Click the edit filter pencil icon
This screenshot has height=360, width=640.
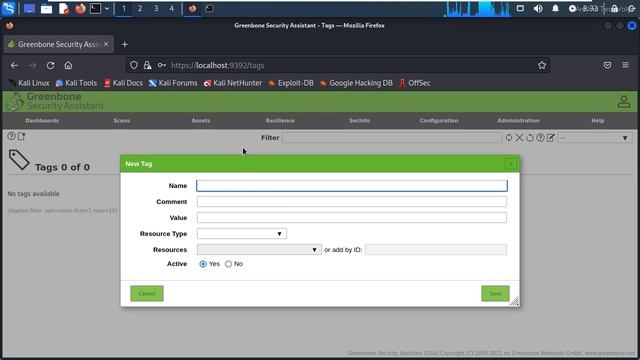(x=551, y=138)
